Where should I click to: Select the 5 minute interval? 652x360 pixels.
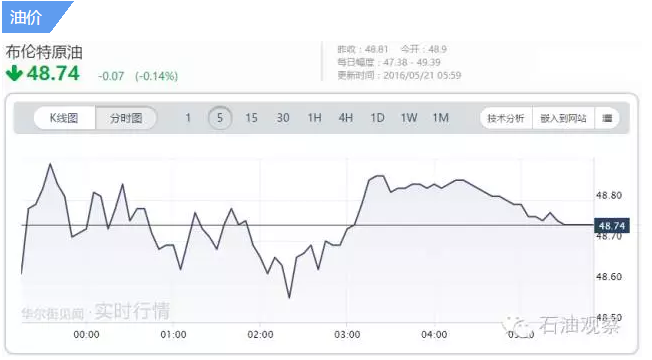(220, 118)
